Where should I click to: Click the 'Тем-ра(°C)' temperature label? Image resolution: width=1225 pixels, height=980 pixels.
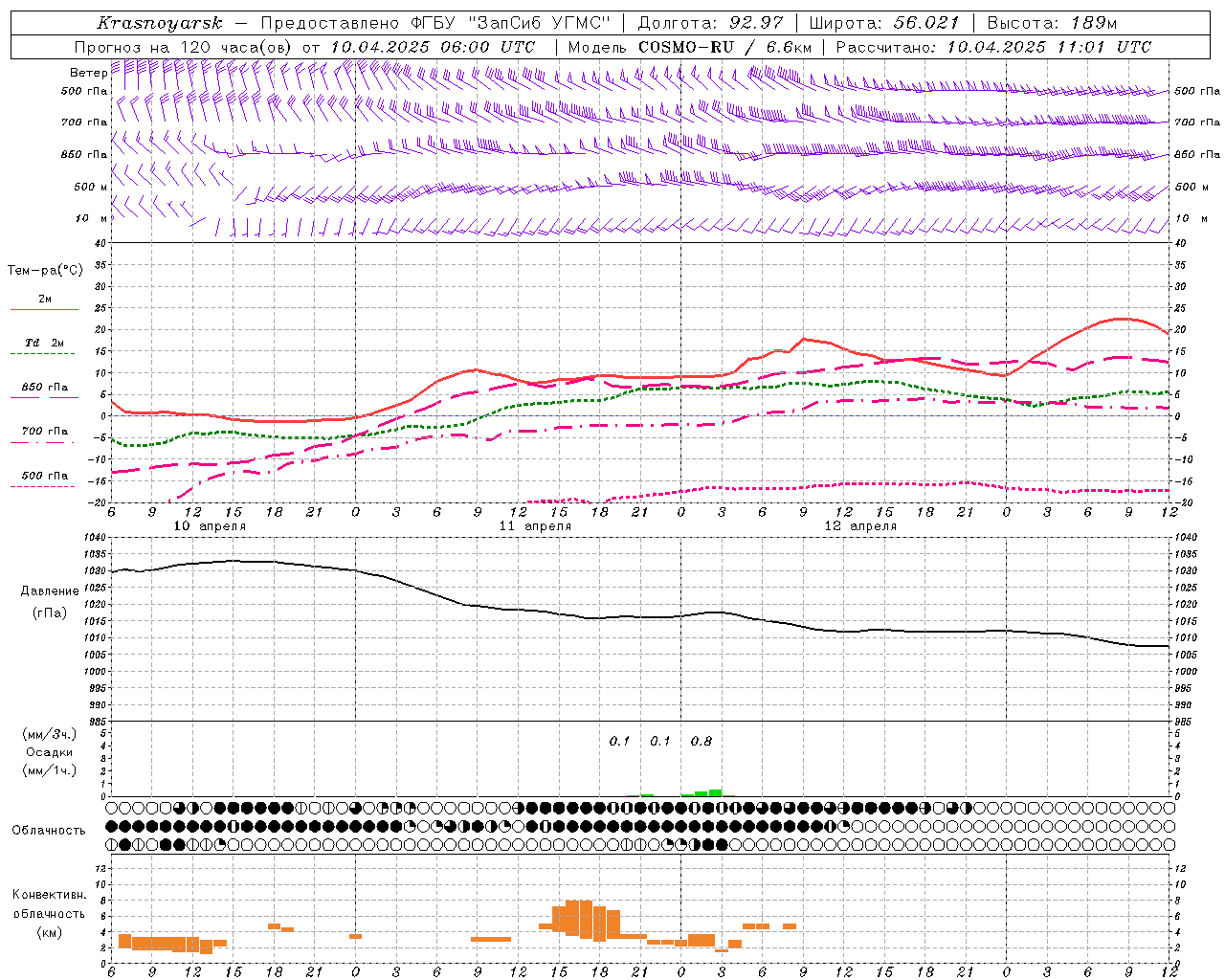[x=45, y=271]
